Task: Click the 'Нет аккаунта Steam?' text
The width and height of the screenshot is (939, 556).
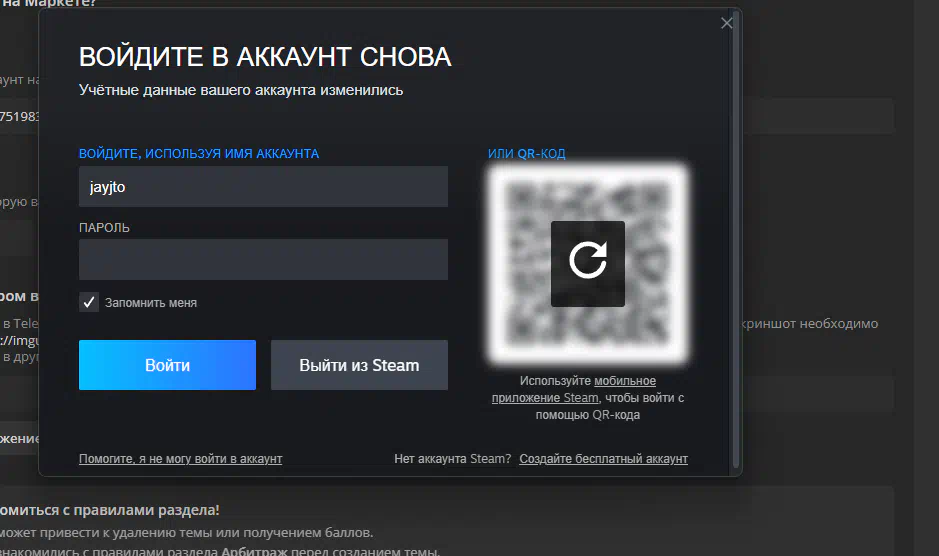Action: click(452, 458)
